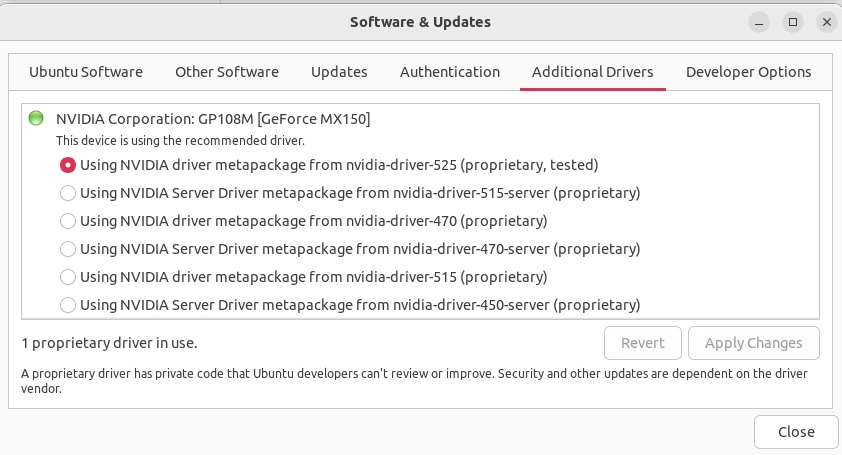Screen dimensions: 842x455
Task: Choose the nvidia-driver-515-server driver option
Action: coord(68,192)
